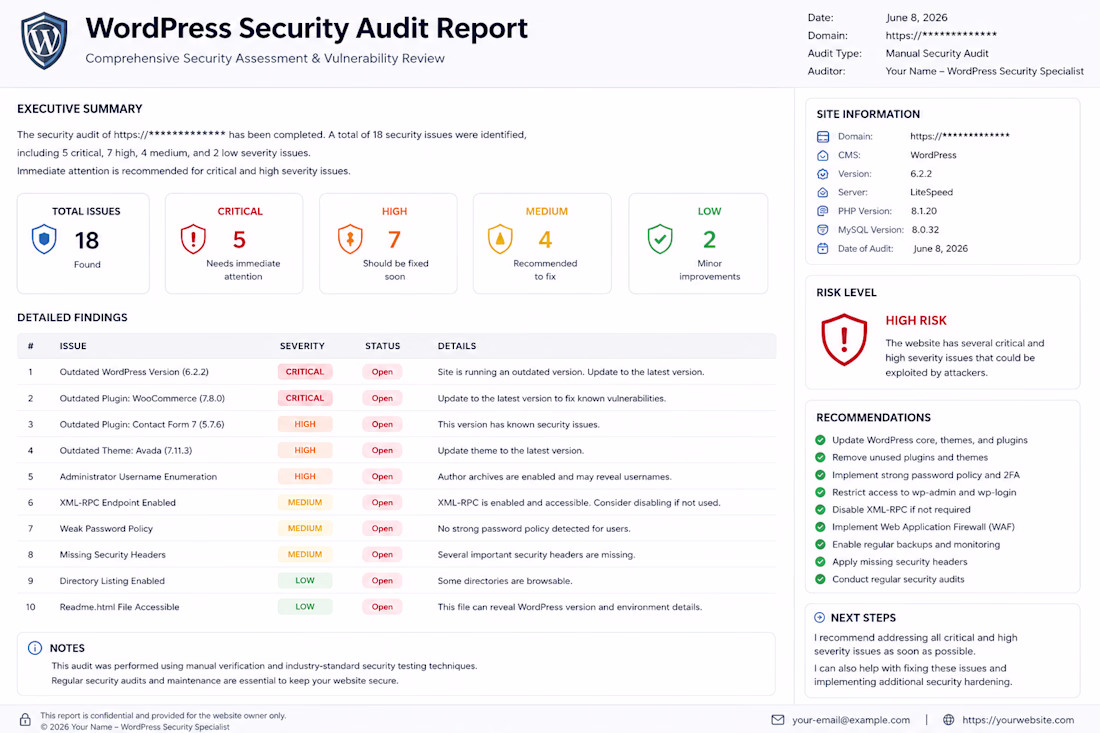Image resolution: width=1100 pixels, height=733 pixels.
Task: Click the orange High severity shield icon
Action: pos(350,239)
